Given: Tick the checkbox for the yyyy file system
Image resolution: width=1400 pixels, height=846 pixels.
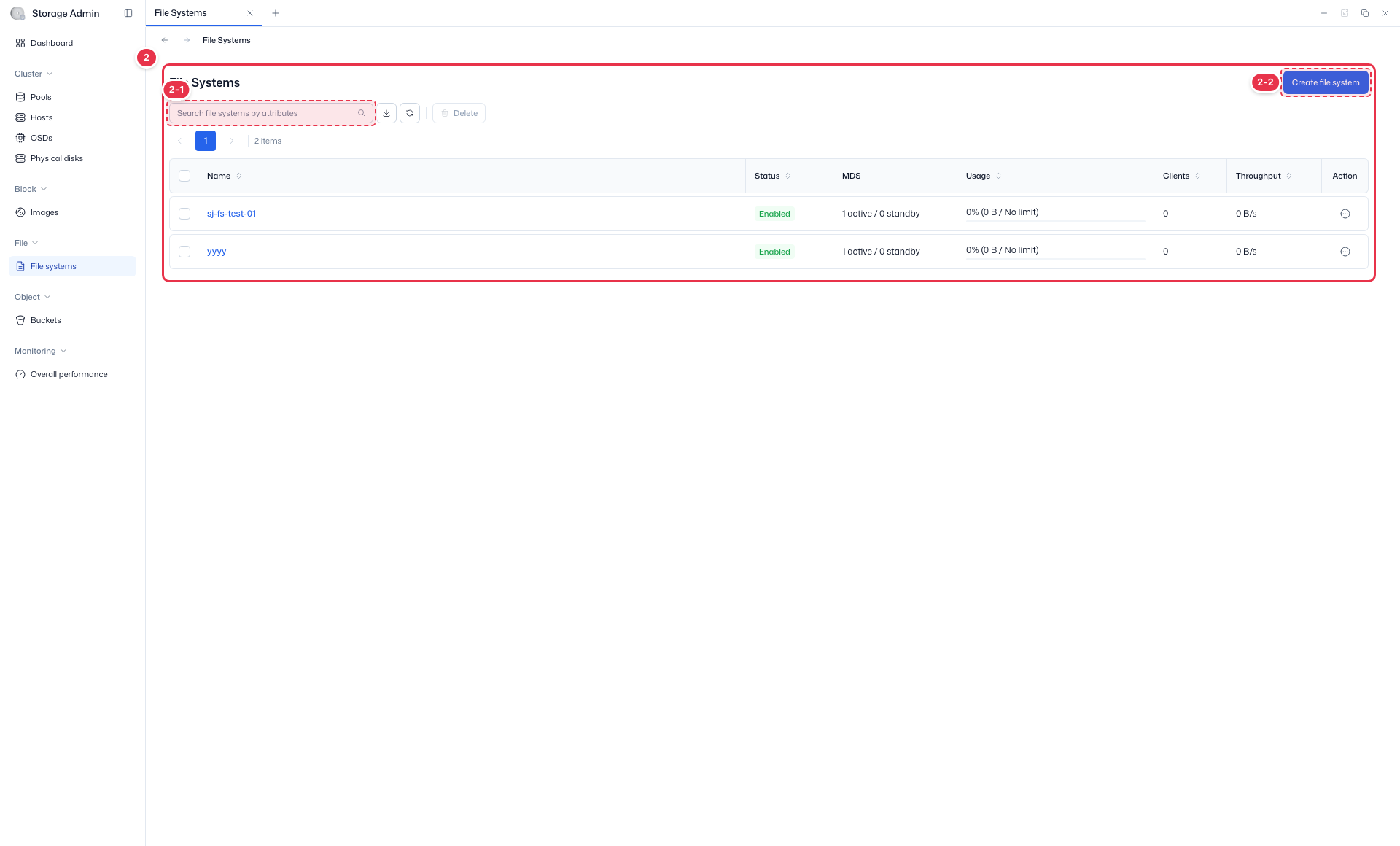Looking at the screenshot, I should coord(184,252).
